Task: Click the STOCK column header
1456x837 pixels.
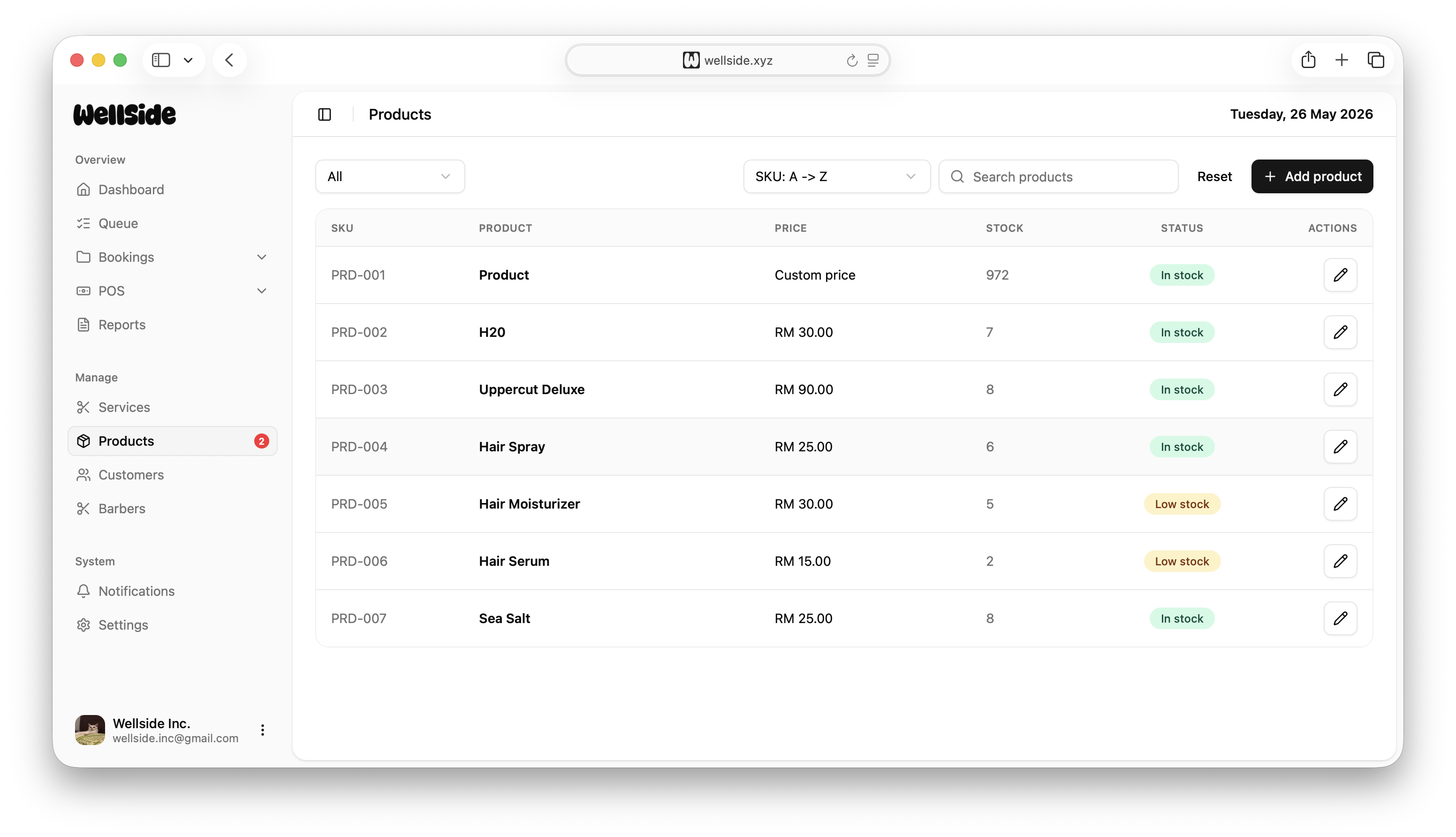Action: [x=1004, y=228]
